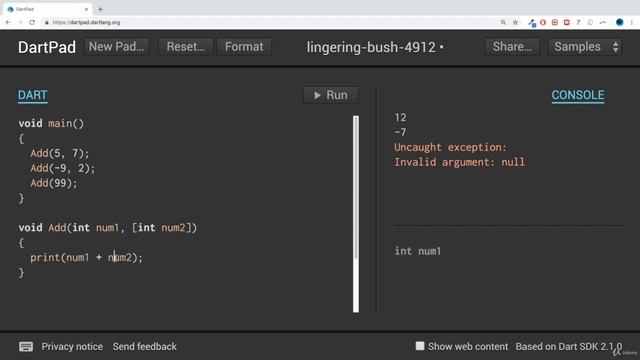Click the line 'Add(99);'

(x=54, y=183)
